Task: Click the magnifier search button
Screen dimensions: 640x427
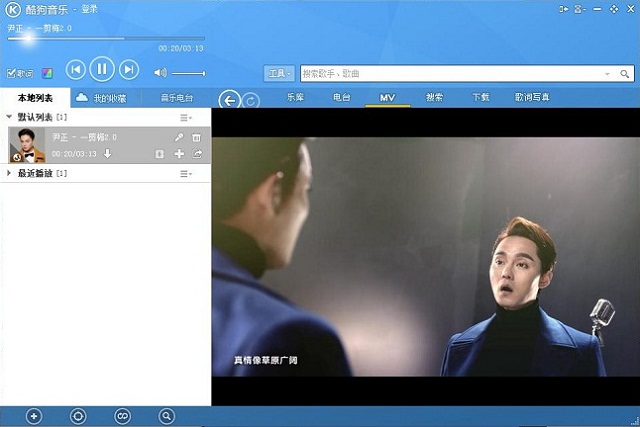Action: 624,74
